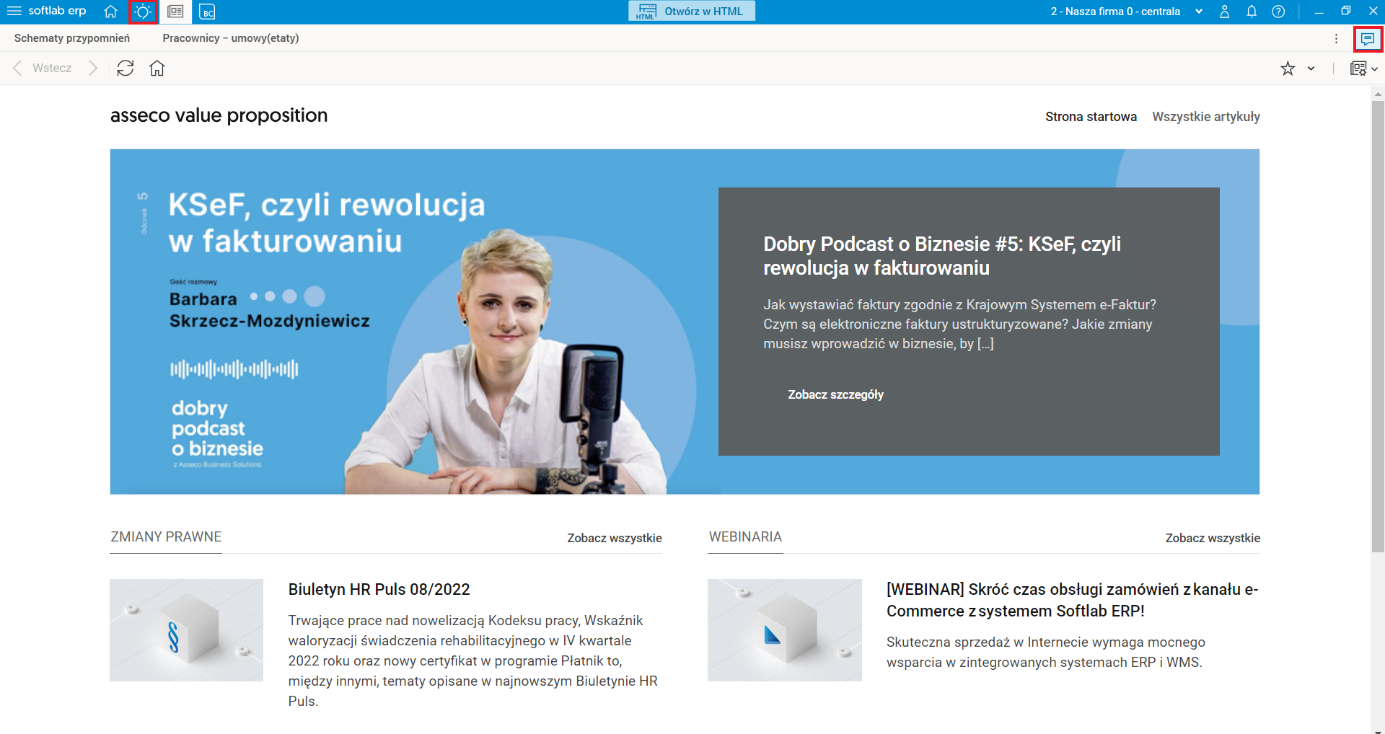Image resolution: width=1385 pixels, height=734 pixels.
Task: Switch to Wszystkie artykuły
Action: point(1206,117)
